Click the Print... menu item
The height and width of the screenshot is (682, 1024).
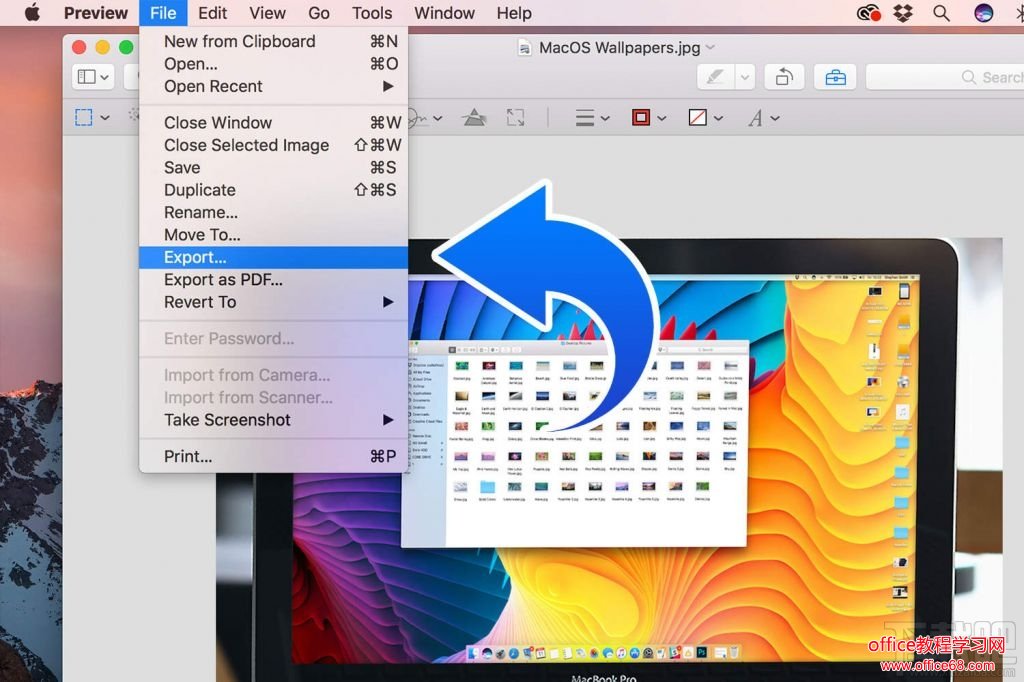click(188, 457)
